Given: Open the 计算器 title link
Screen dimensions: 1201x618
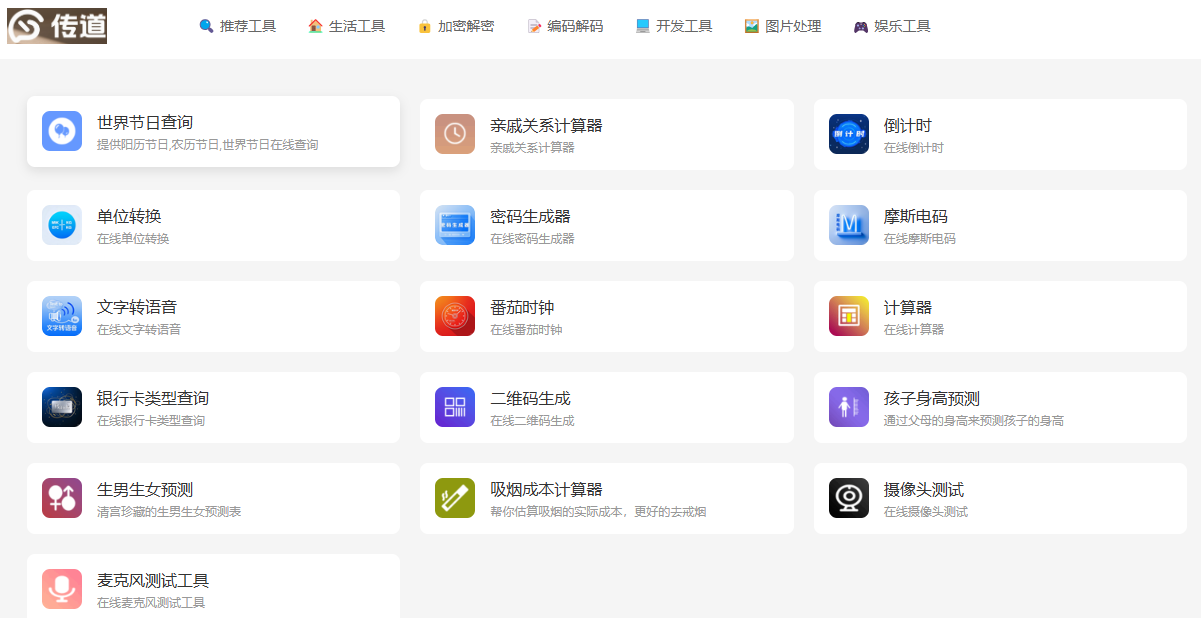Looking at the screenshot, I should click(908, 307).
